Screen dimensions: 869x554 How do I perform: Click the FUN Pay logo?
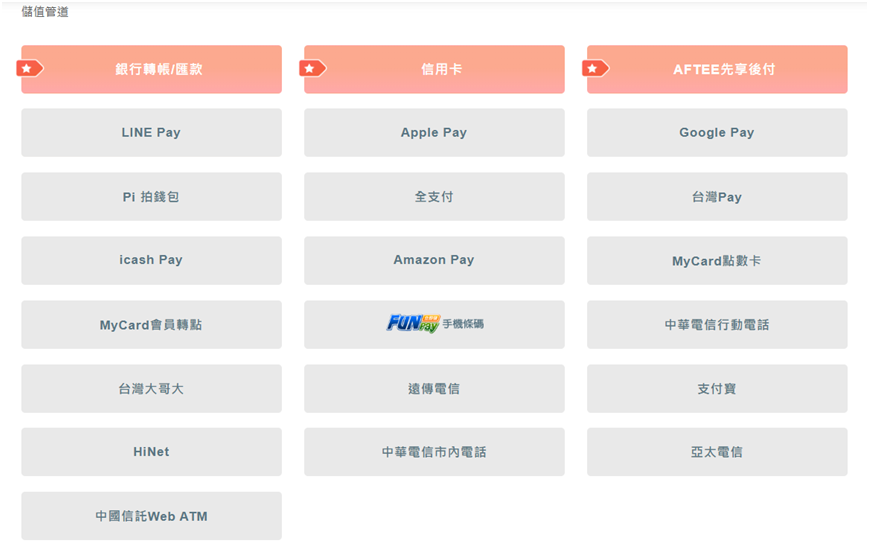coord(413,324)
